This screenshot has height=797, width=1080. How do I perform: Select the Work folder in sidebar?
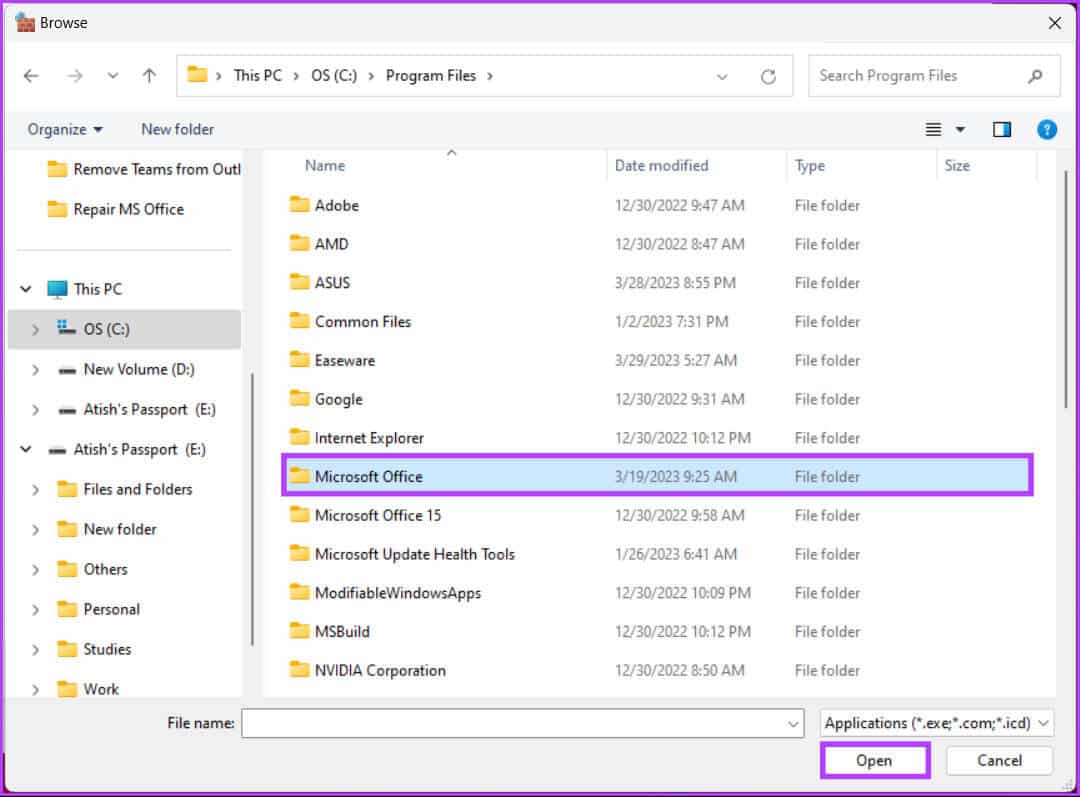click(87, 689)
